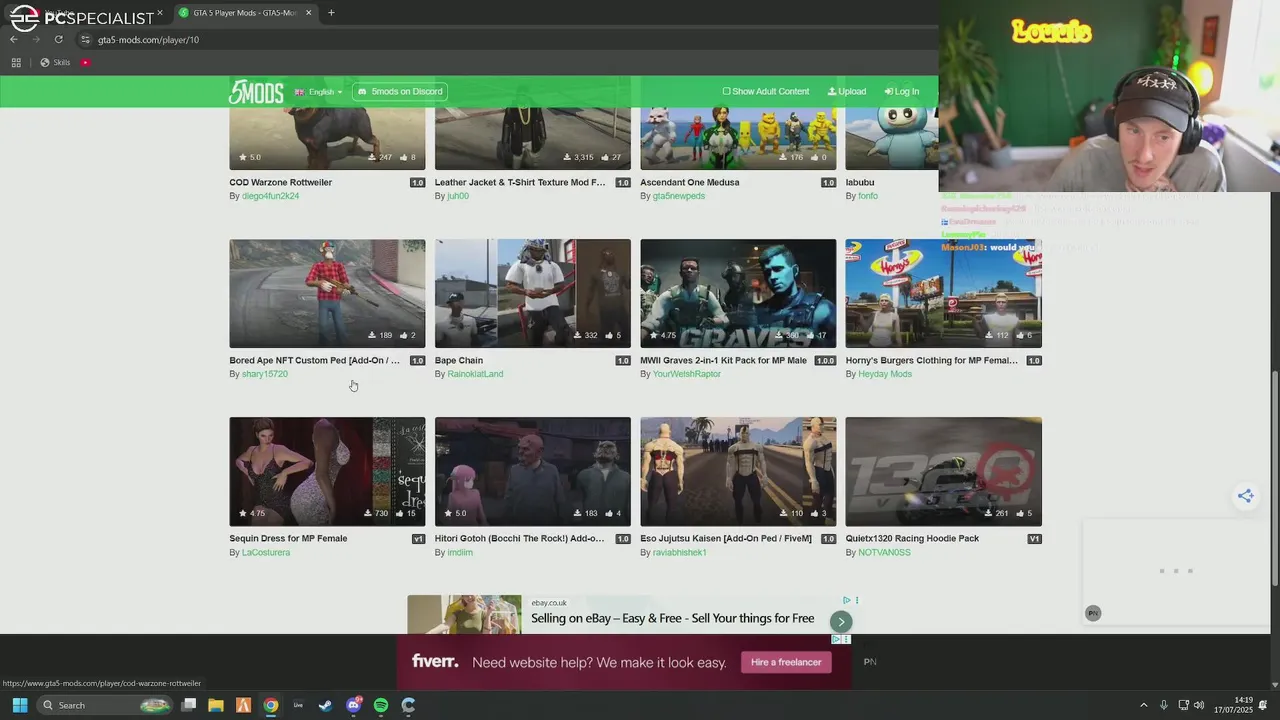Click the taskbar Search box

coord(105,705)
